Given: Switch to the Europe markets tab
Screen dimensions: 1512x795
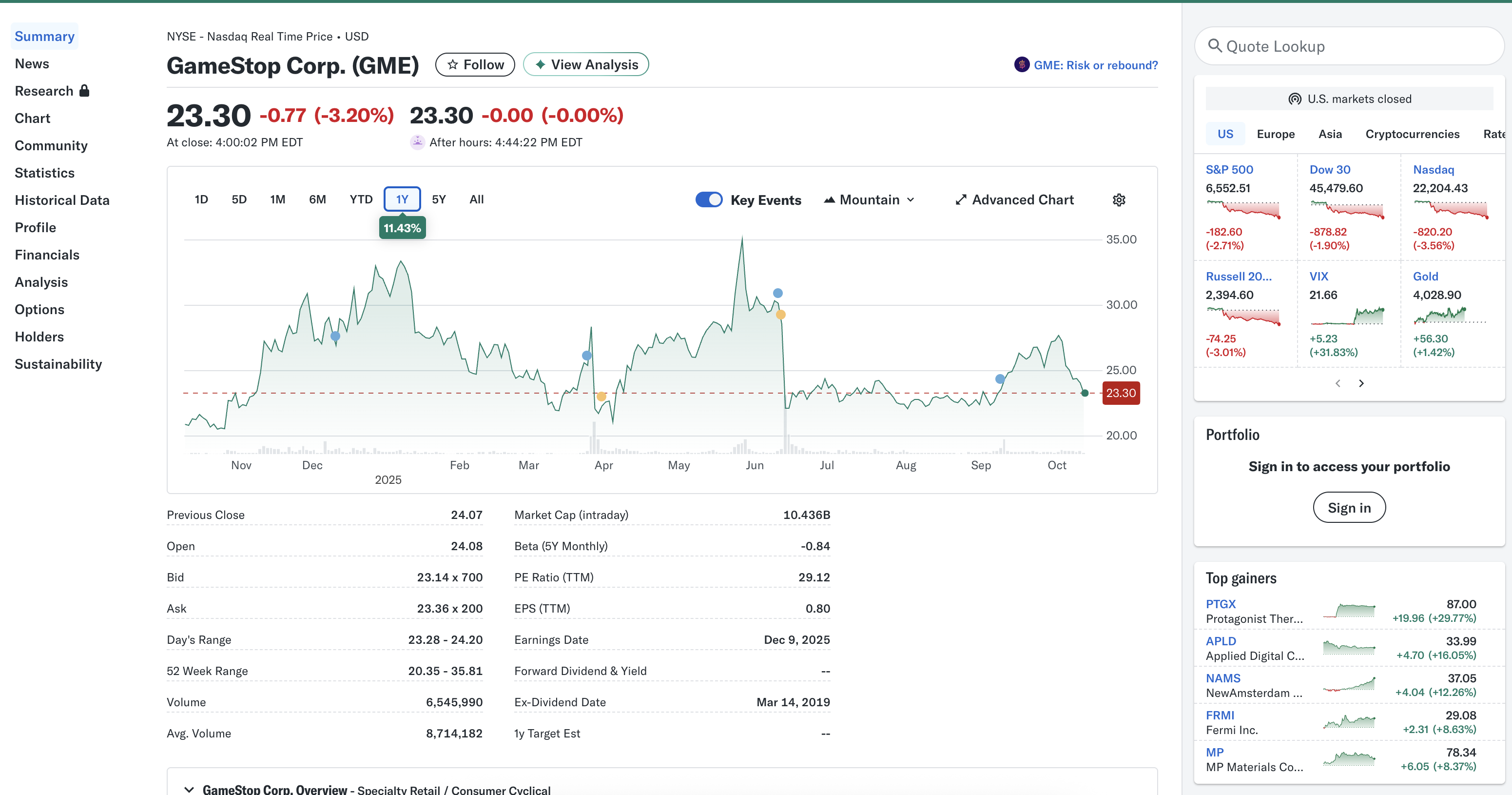Looking at the screenshot, I should click(1276, 134).
